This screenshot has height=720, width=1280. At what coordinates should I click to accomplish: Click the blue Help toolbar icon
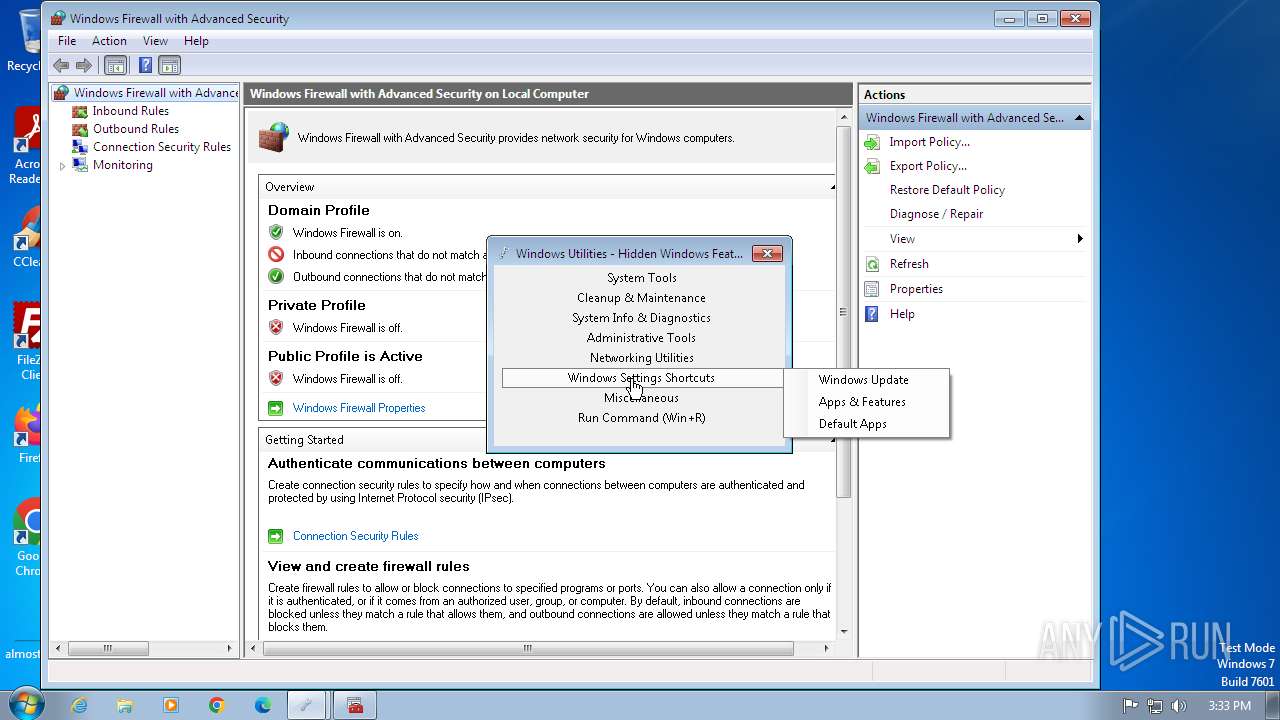(145, 66)
